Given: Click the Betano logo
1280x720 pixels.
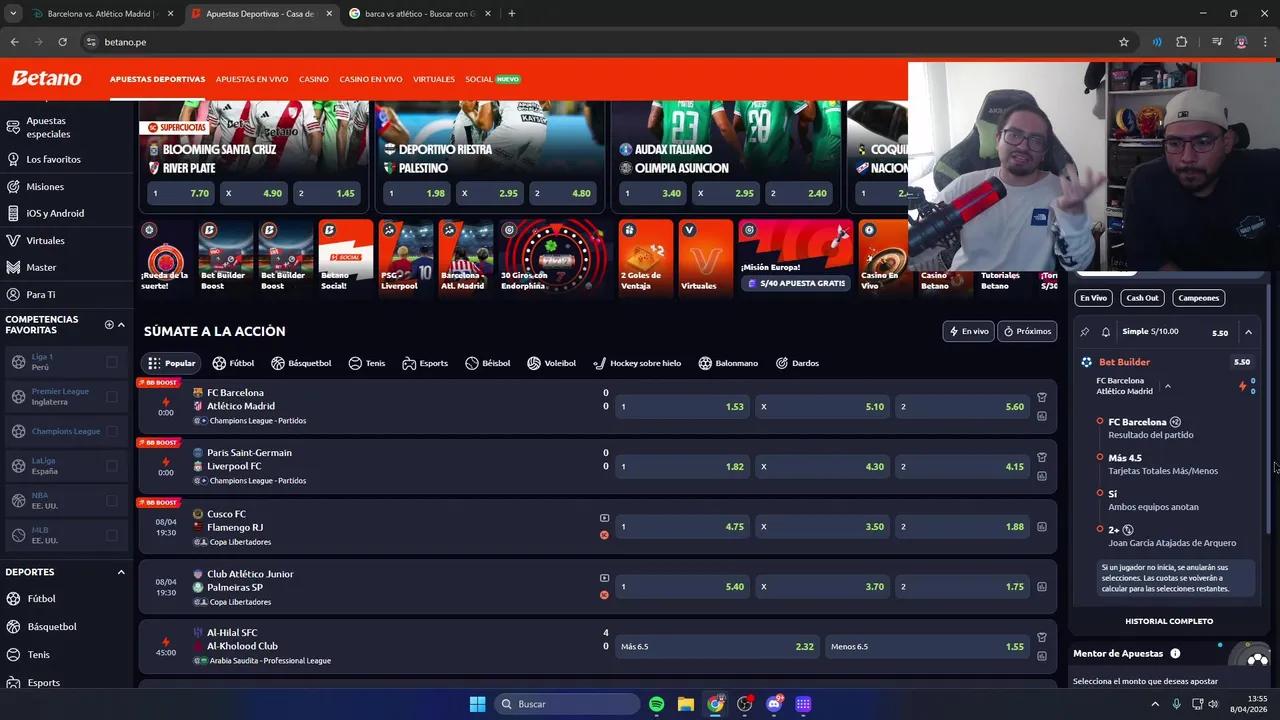Looking at the screenshot, I should pyautogui.click(x=46, y=78).
